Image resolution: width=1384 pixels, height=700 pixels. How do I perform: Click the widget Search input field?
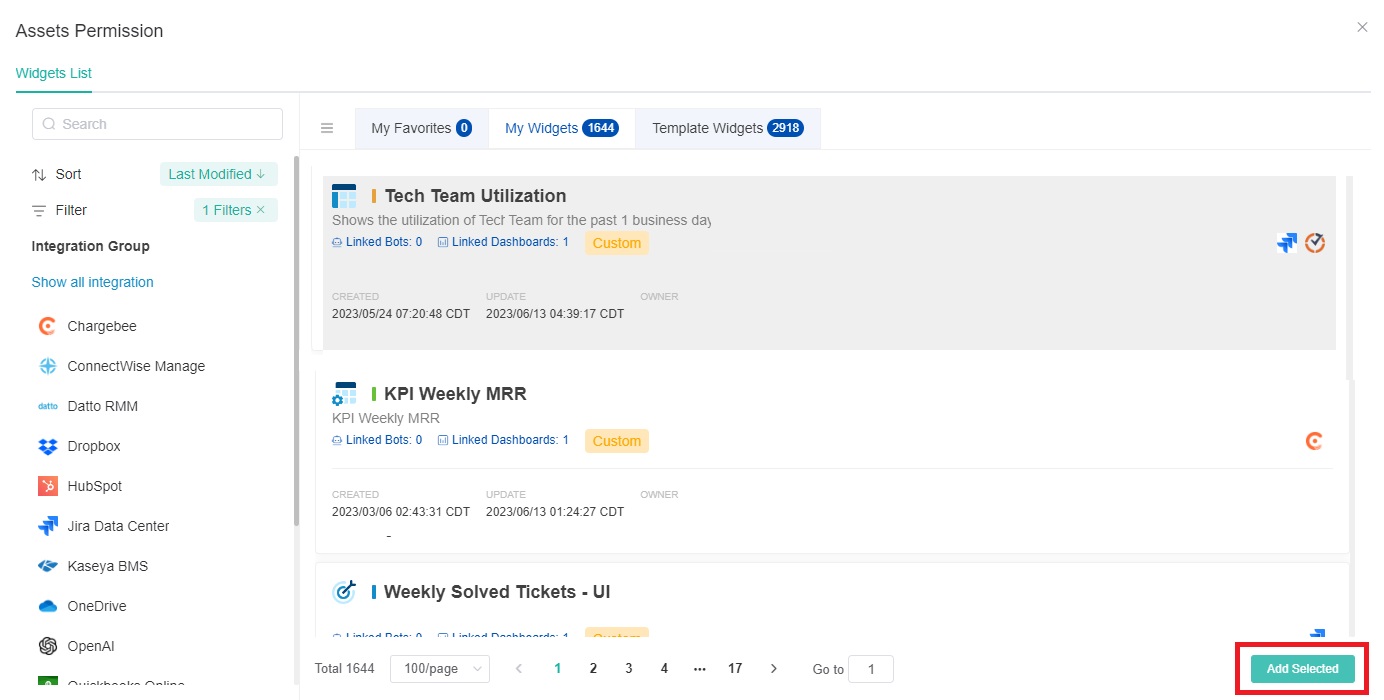click(158, 124)
